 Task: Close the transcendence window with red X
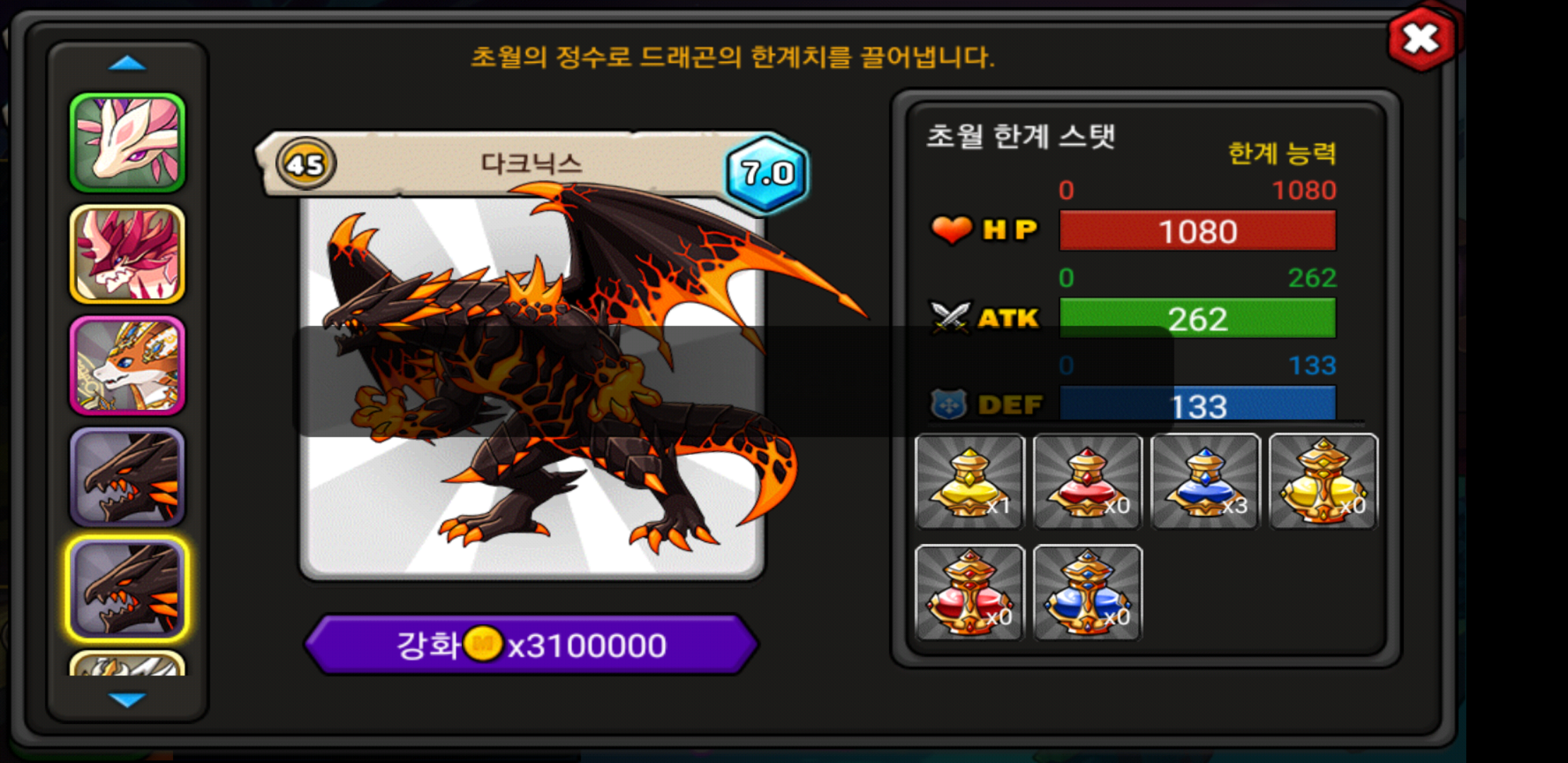tap(1421, 38)
